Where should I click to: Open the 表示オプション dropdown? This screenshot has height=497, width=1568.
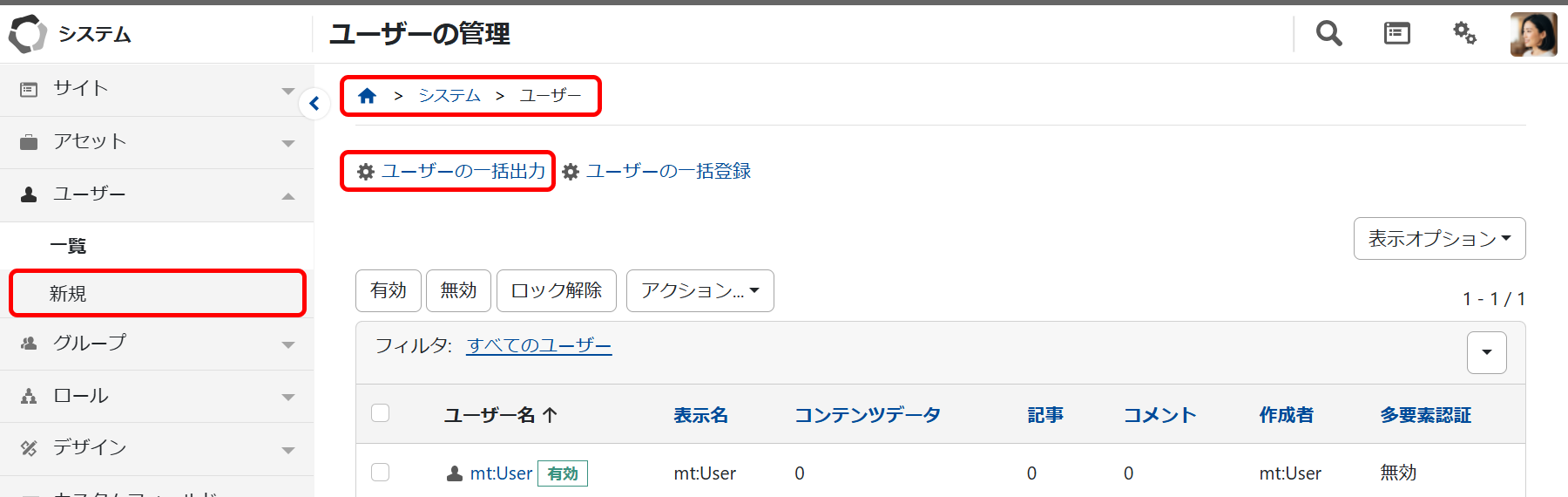(x=1439, y=238)
